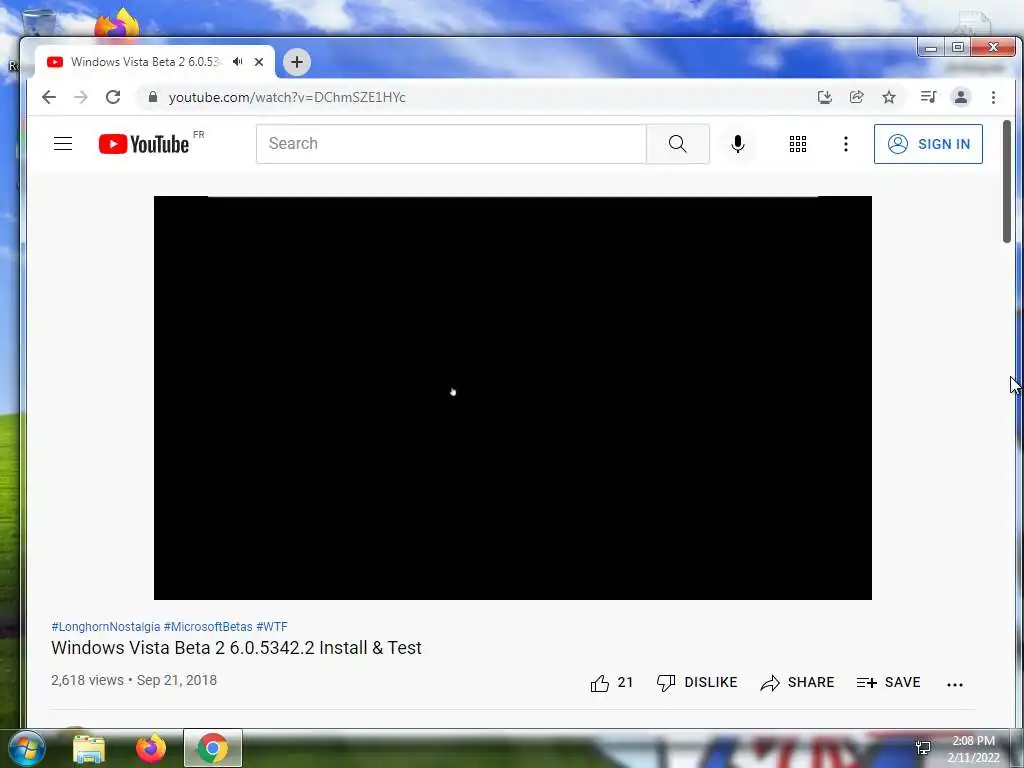
Task: Save video to playlist with SAVE
Action: pyautogui.click(x=888, y=682)
